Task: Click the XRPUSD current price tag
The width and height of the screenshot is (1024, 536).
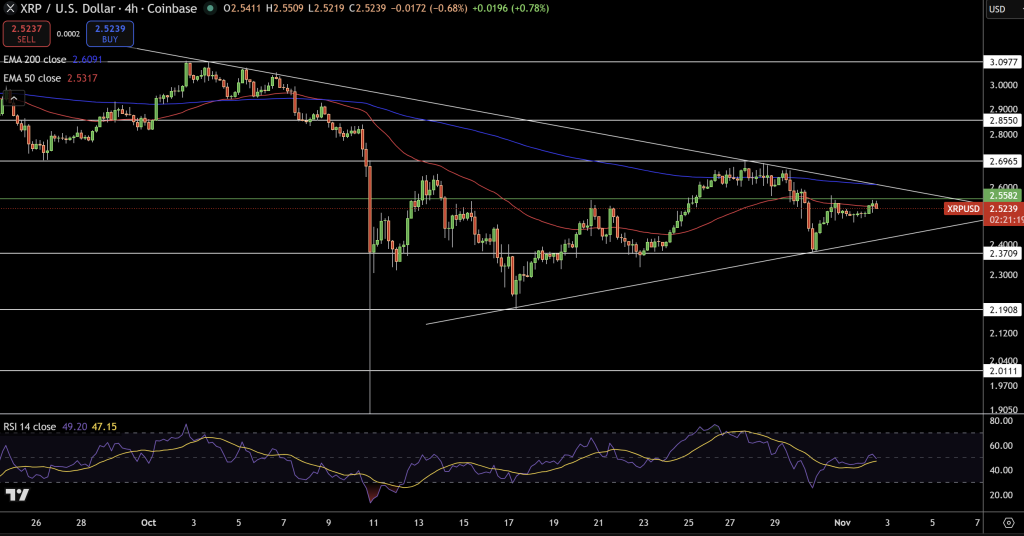Action: [x=963, y=209]
